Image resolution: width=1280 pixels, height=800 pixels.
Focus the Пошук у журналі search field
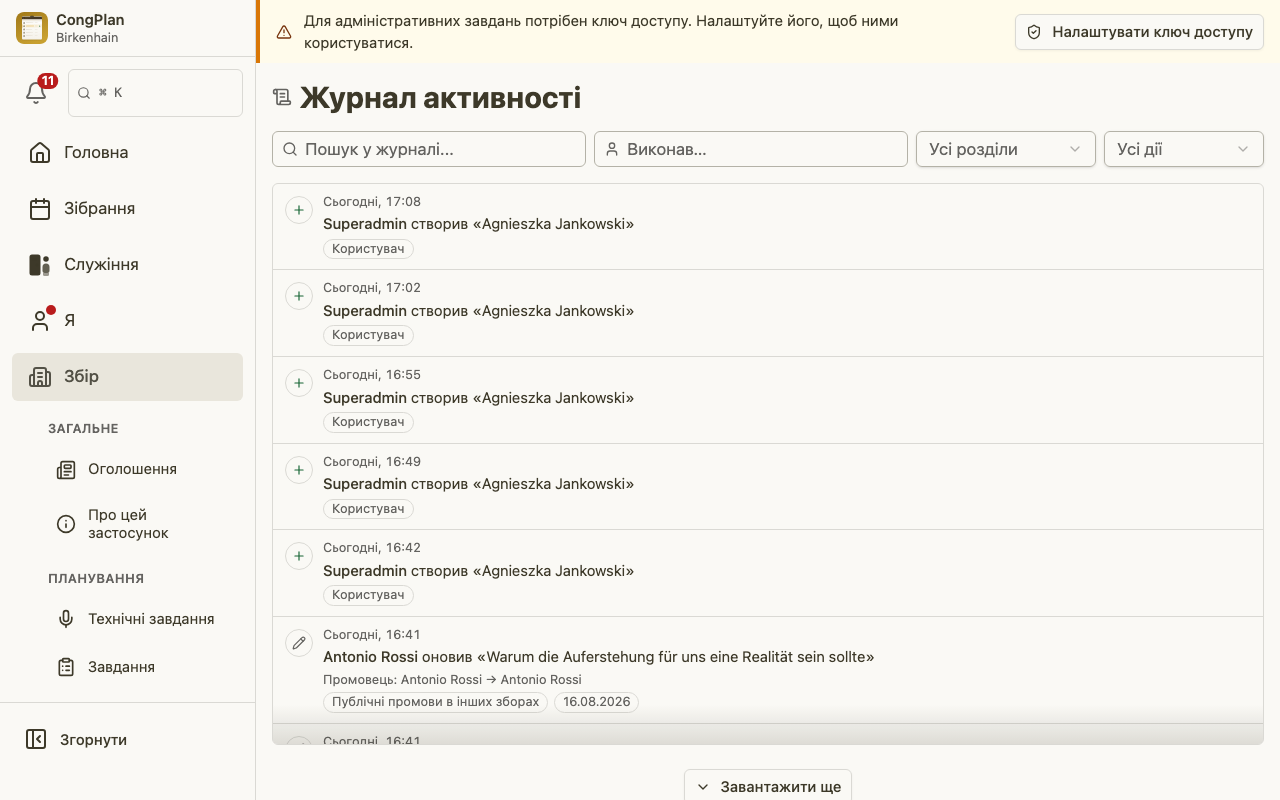tap(429, 149)
